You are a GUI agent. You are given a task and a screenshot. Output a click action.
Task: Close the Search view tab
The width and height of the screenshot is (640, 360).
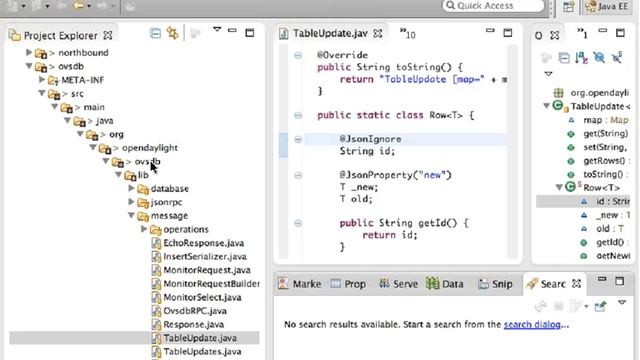click(x=576, y=284)
